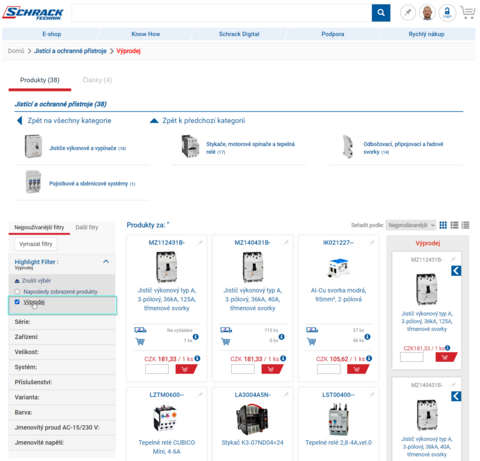Image resolution: width=480 pixels, height=461 pixels.
Task: Click info icon beside IK021227-- price
Action: point(369,359)
